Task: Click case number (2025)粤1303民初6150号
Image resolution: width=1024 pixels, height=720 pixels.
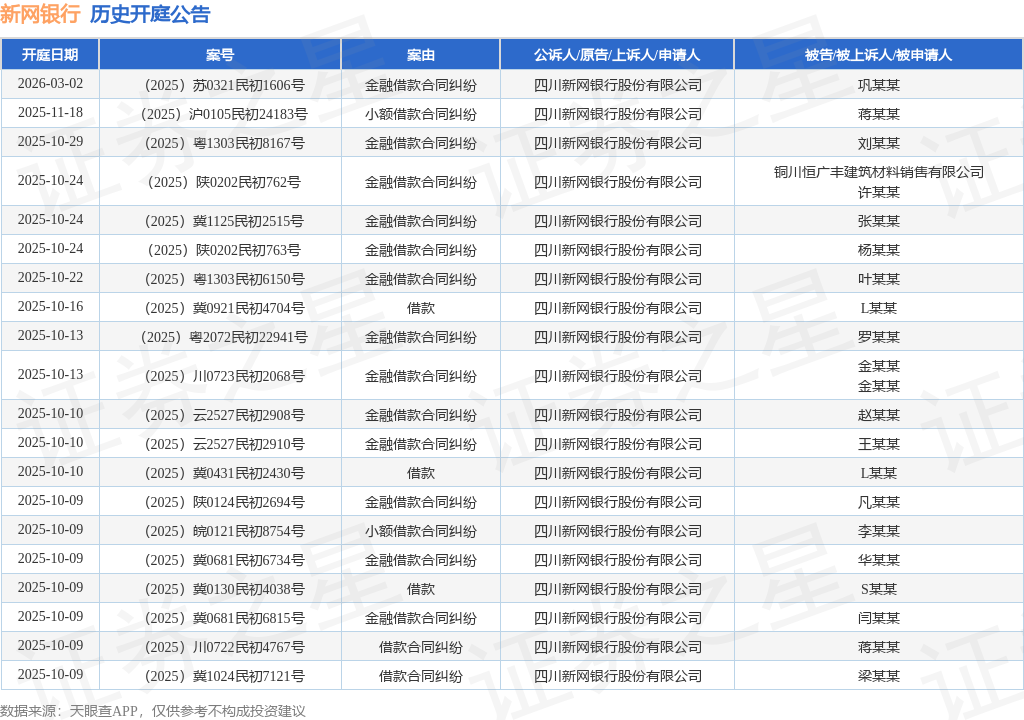Action: tap(224, 279)
